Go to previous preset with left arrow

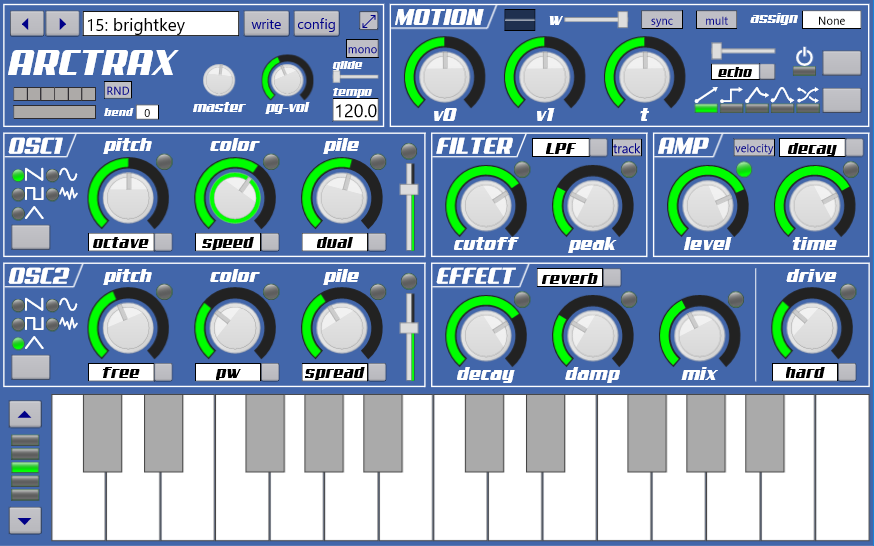(27, 24)
